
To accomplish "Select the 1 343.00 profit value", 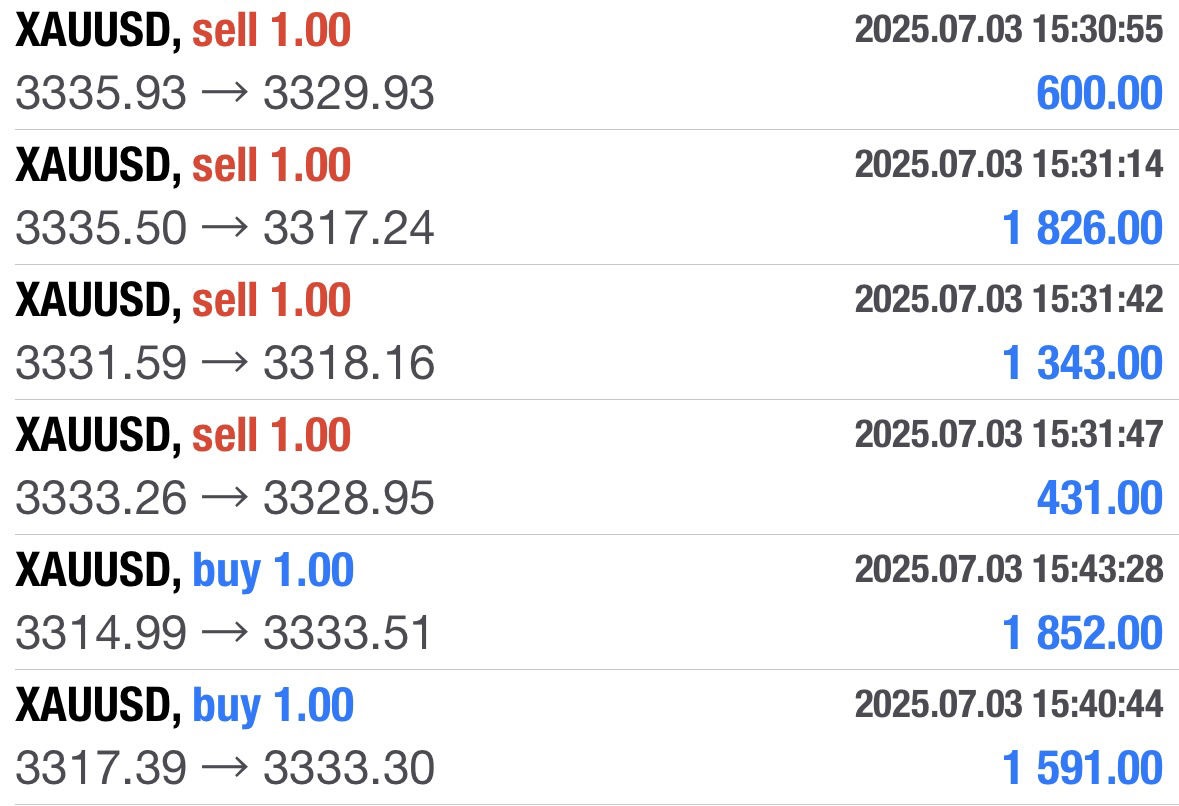I will tap(1083, 363).
